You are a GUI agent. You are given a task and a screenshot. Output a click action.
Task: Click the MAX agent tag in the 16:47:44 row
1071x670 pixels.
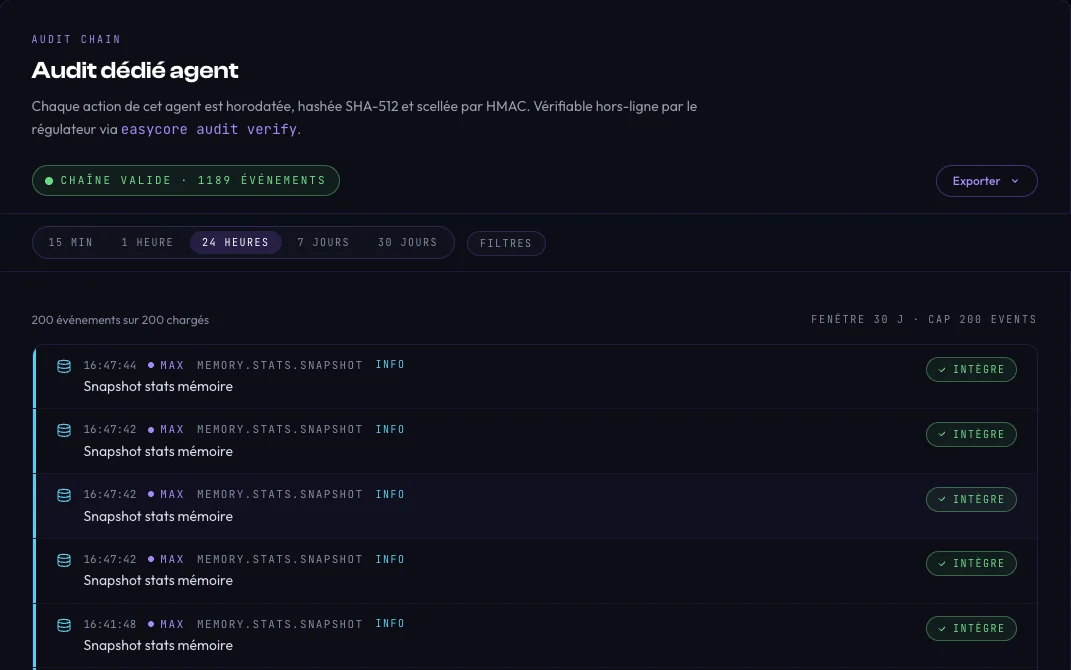click(166, 365)
